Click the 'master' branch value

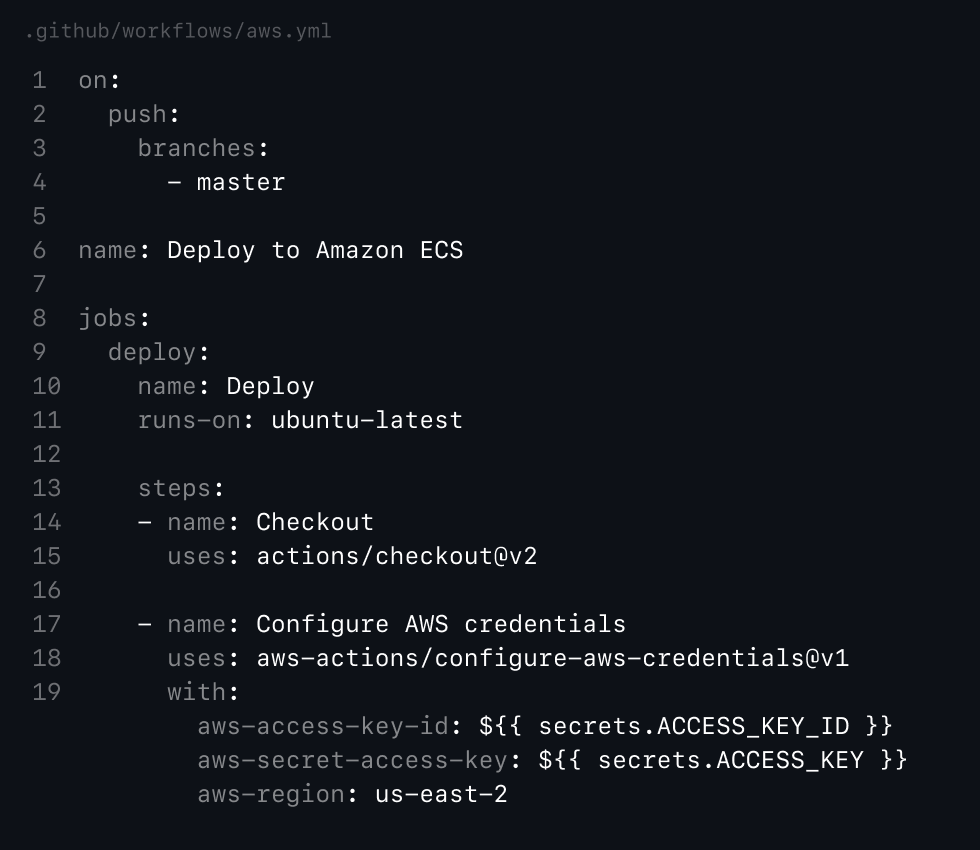[240, 182]
